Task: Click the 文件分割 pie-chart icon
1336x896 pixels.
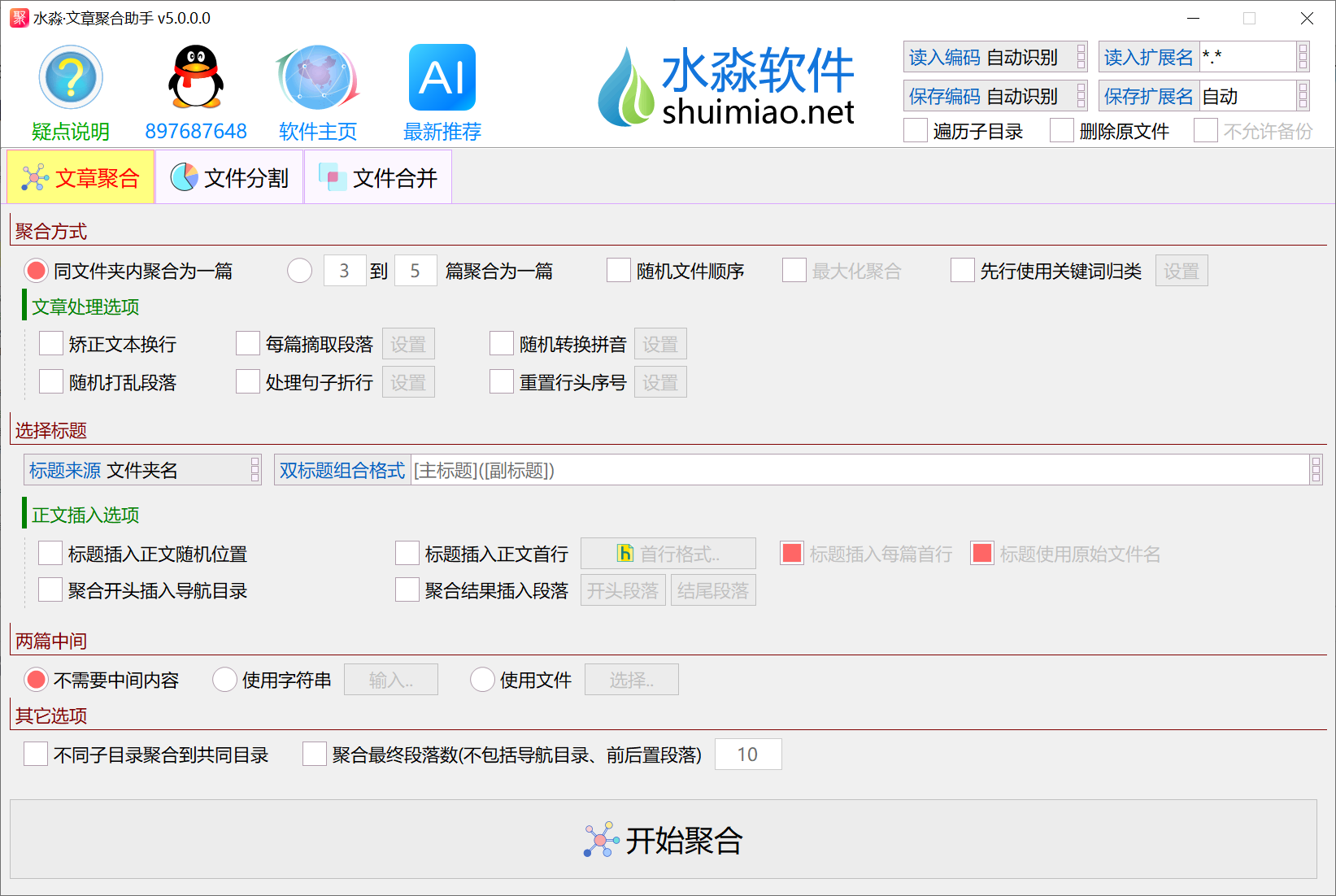Action: [x=184, y=176]
